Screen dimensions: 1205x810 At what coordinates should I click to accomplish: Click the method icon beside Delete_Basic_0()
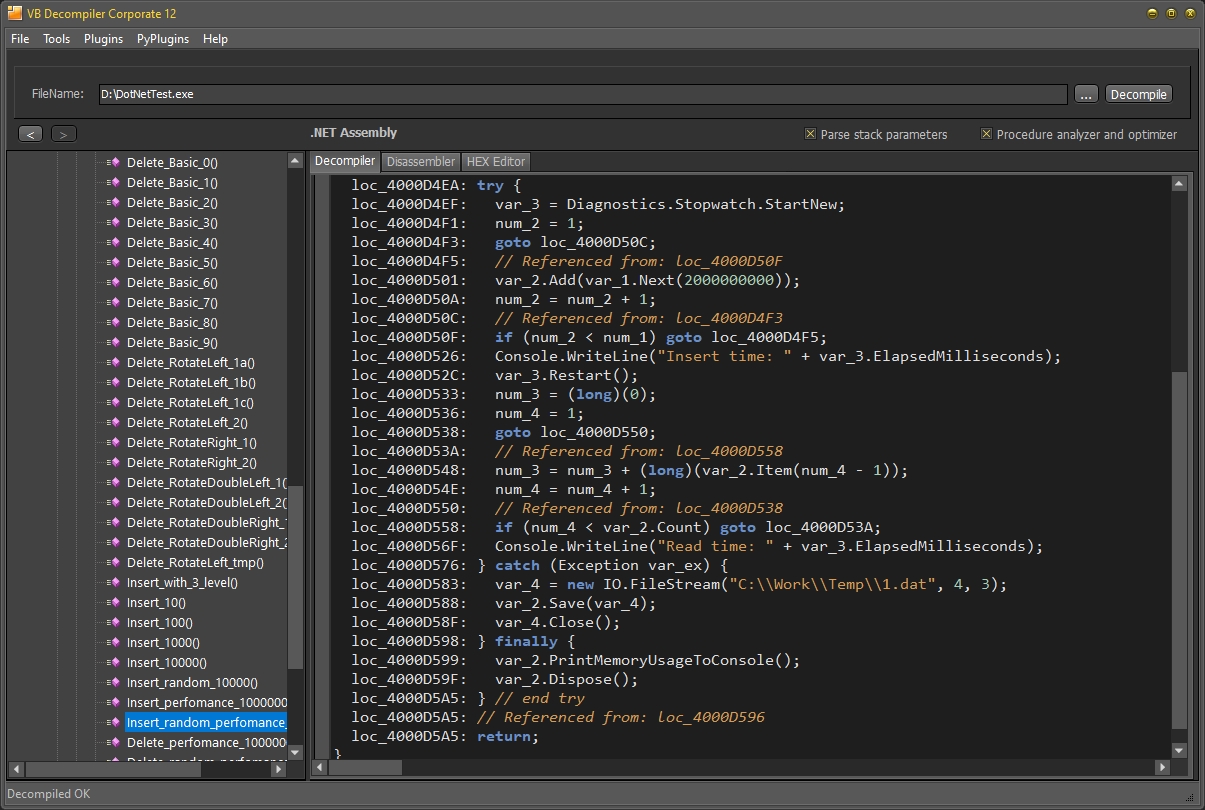pos(113,163)
